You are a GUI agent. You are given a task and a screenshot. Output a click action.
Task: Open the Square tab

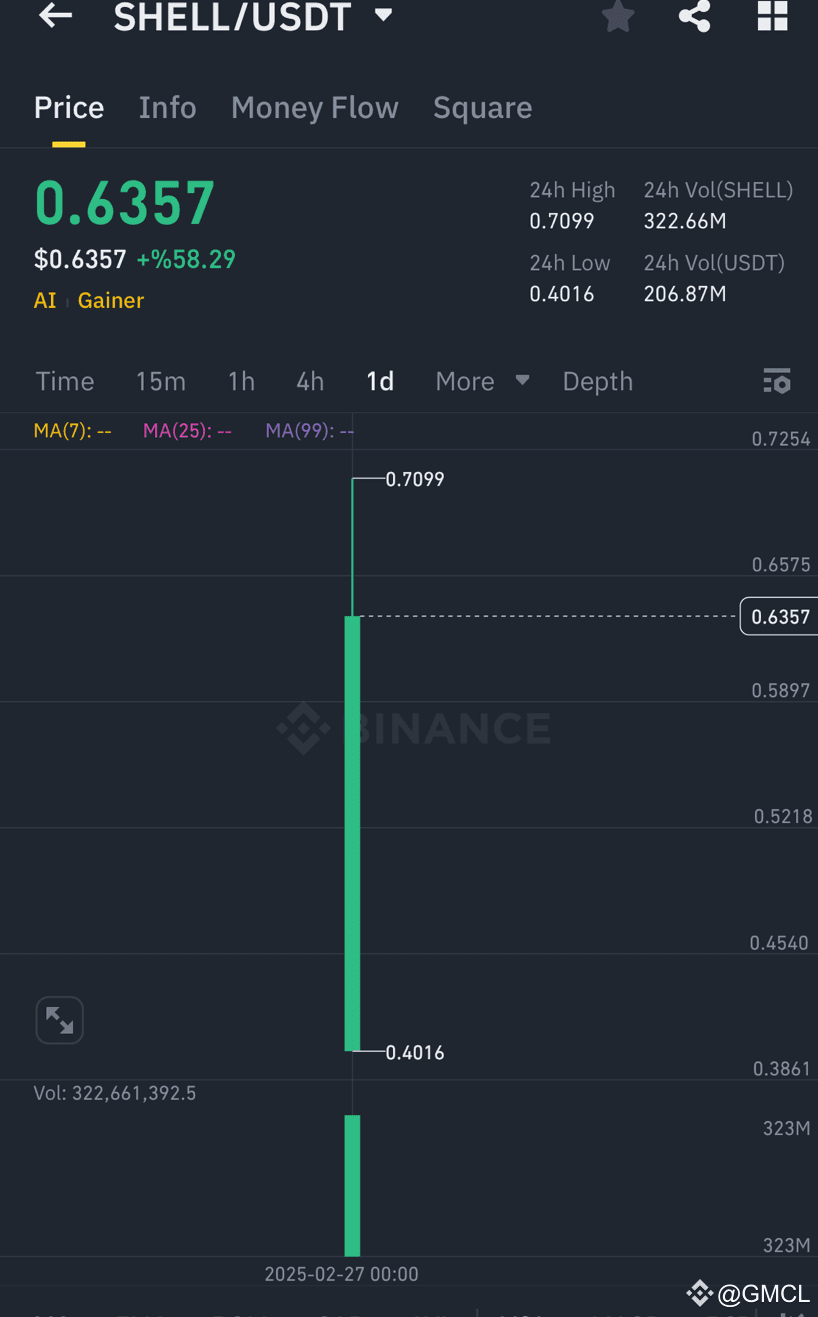(482, 108)
